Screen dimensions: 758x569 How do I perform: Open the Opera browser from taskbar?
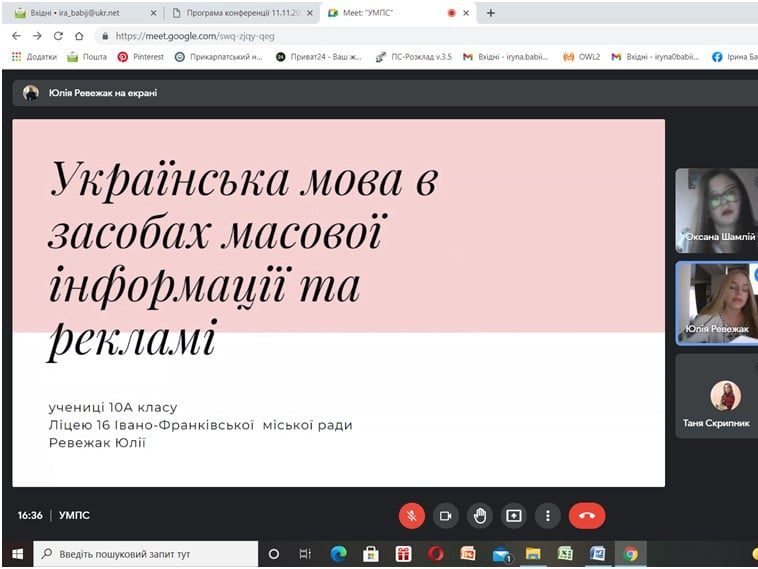435,553
